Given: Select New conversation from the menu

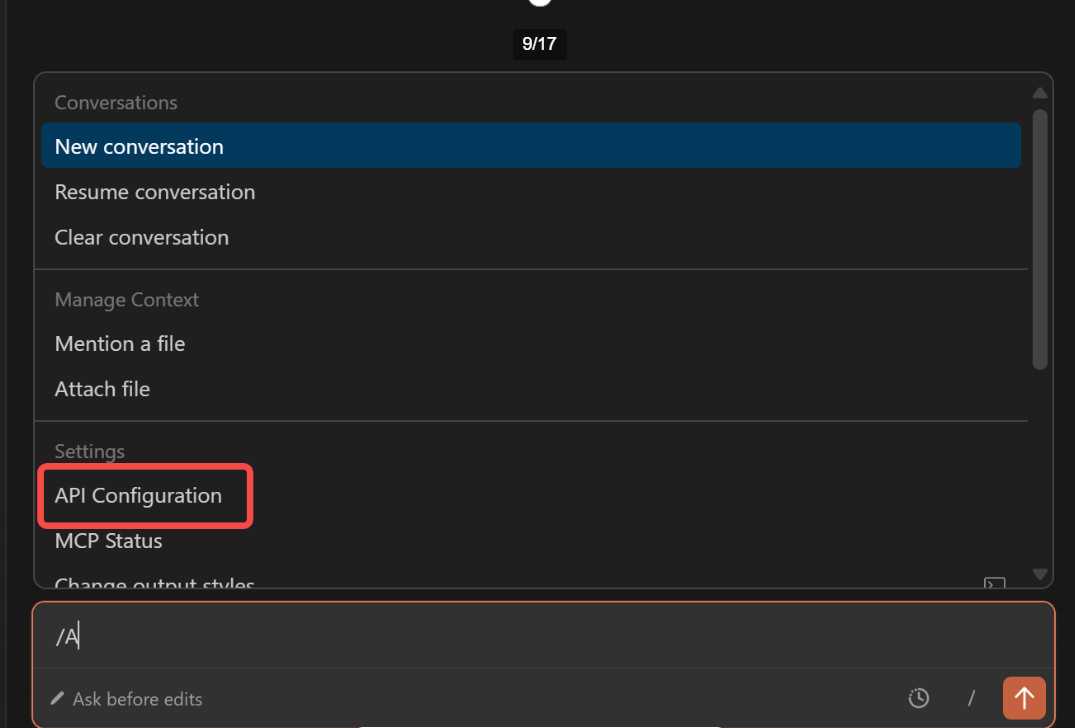Looking at the screenshot, I should (x=139, y=146).
